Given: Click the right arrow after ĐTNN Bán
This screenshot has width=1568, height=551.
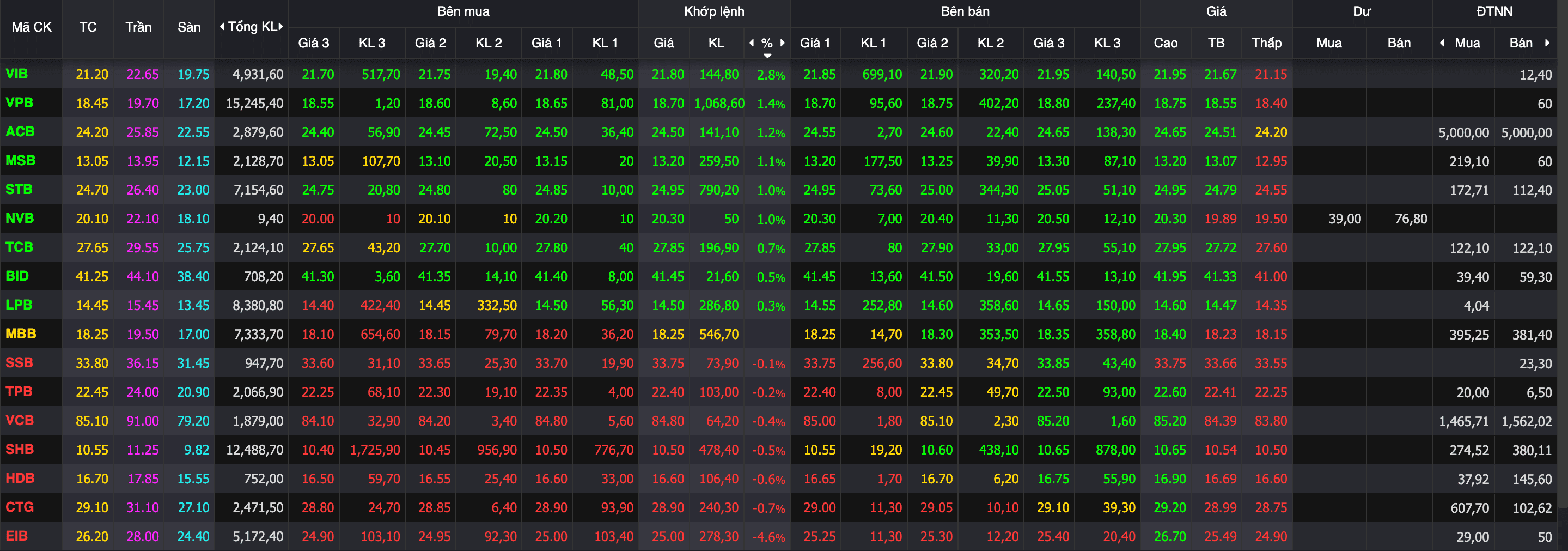Looking at the screenshot, I should [1547, 43].
